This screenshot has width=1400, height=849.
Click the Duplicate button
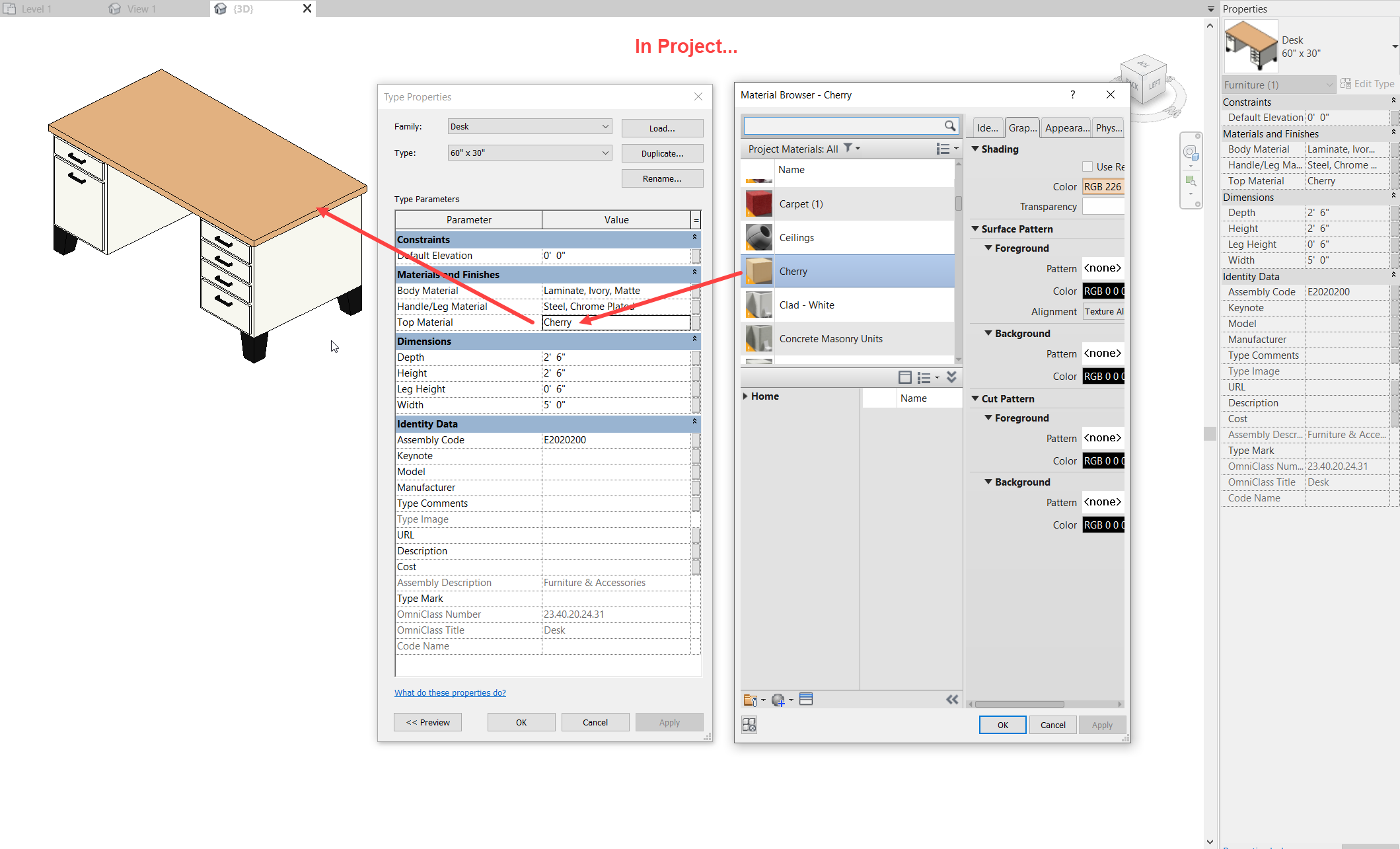click(x=662, y=153)
